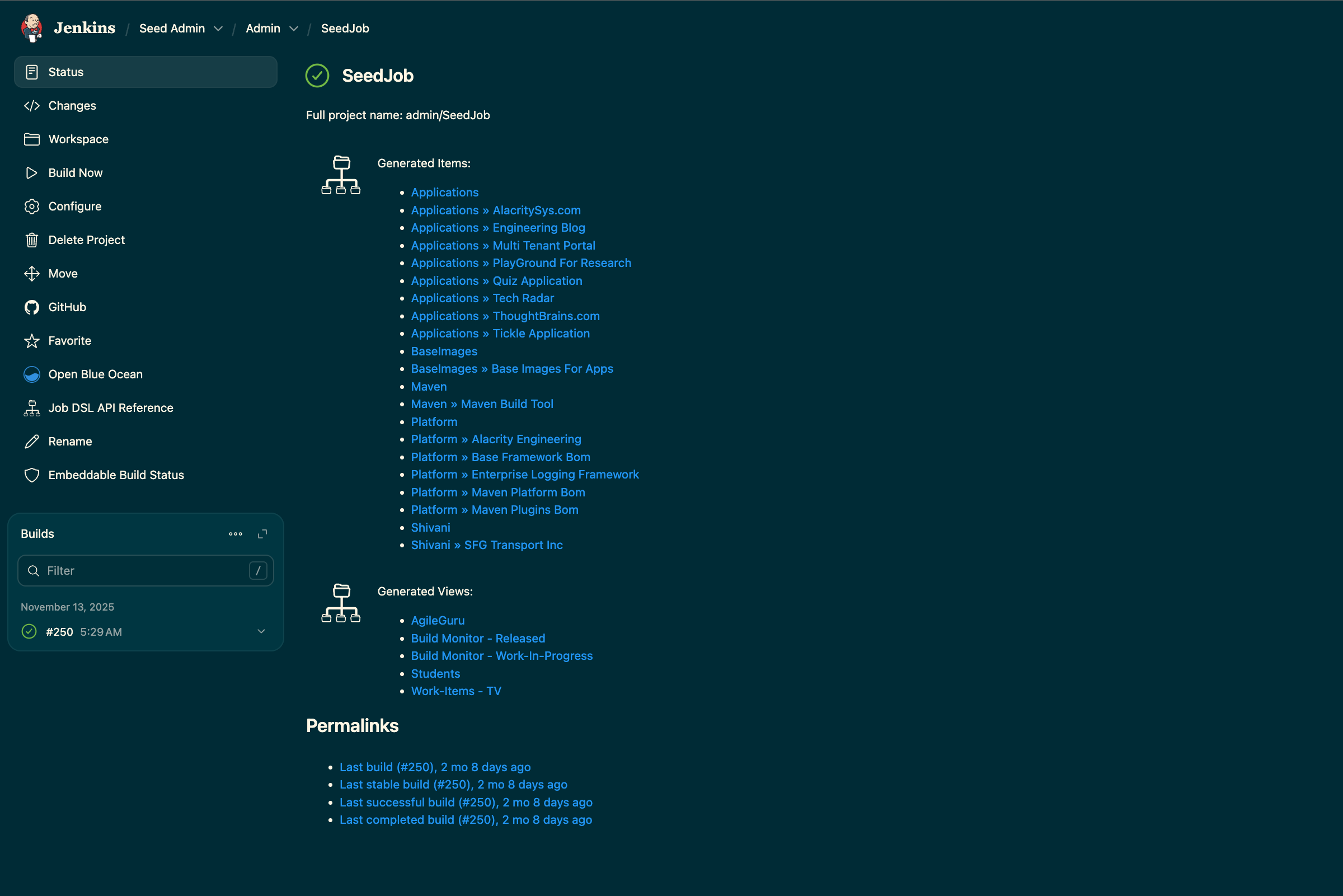Open the Builds three-dot options menu

236,534
